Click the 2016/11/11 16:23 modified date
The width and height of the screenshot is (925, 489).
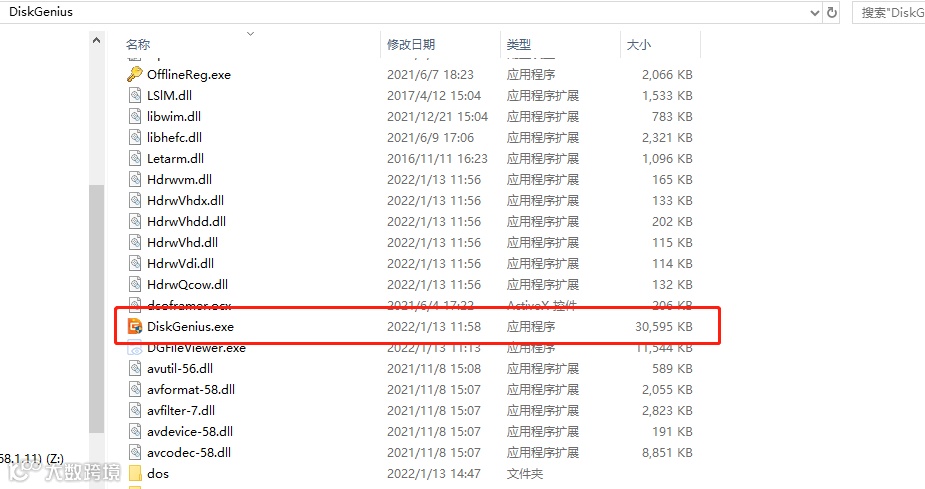click(437, 158)
